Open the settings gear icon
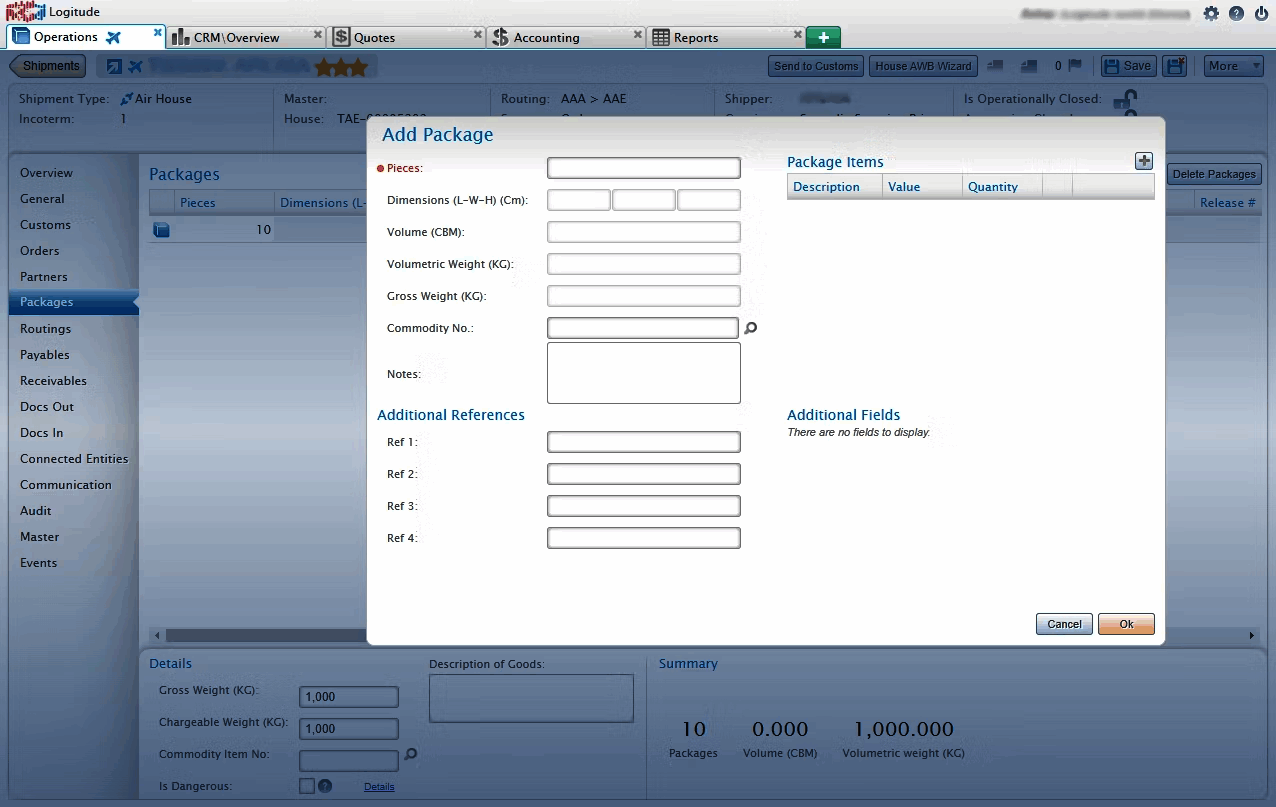Screen dimensions: 1276x807 [1211, 13]
